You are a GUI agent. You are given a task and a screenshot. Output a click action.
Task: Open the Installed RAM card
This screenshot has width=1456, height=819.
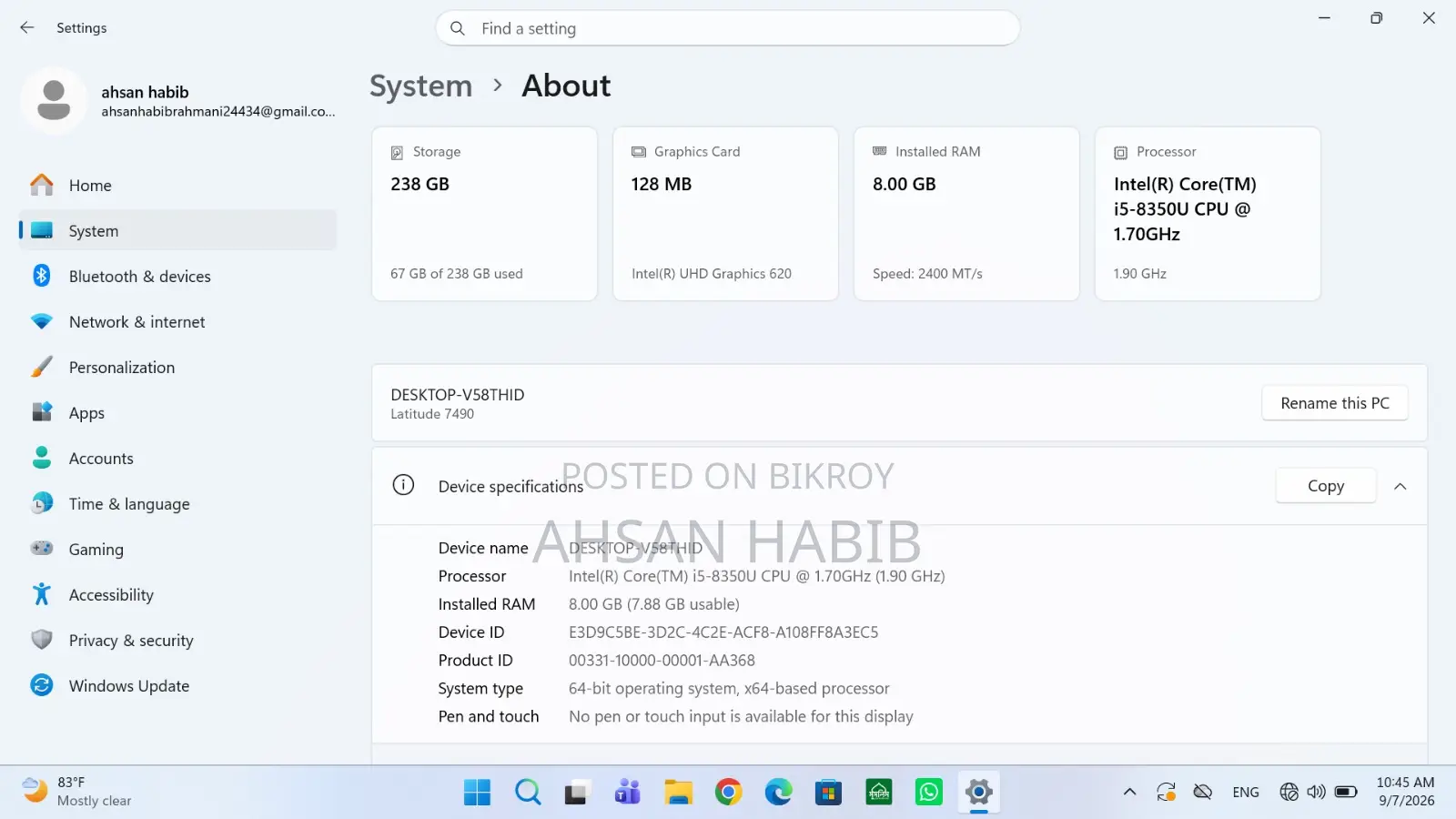coord(966,214)
